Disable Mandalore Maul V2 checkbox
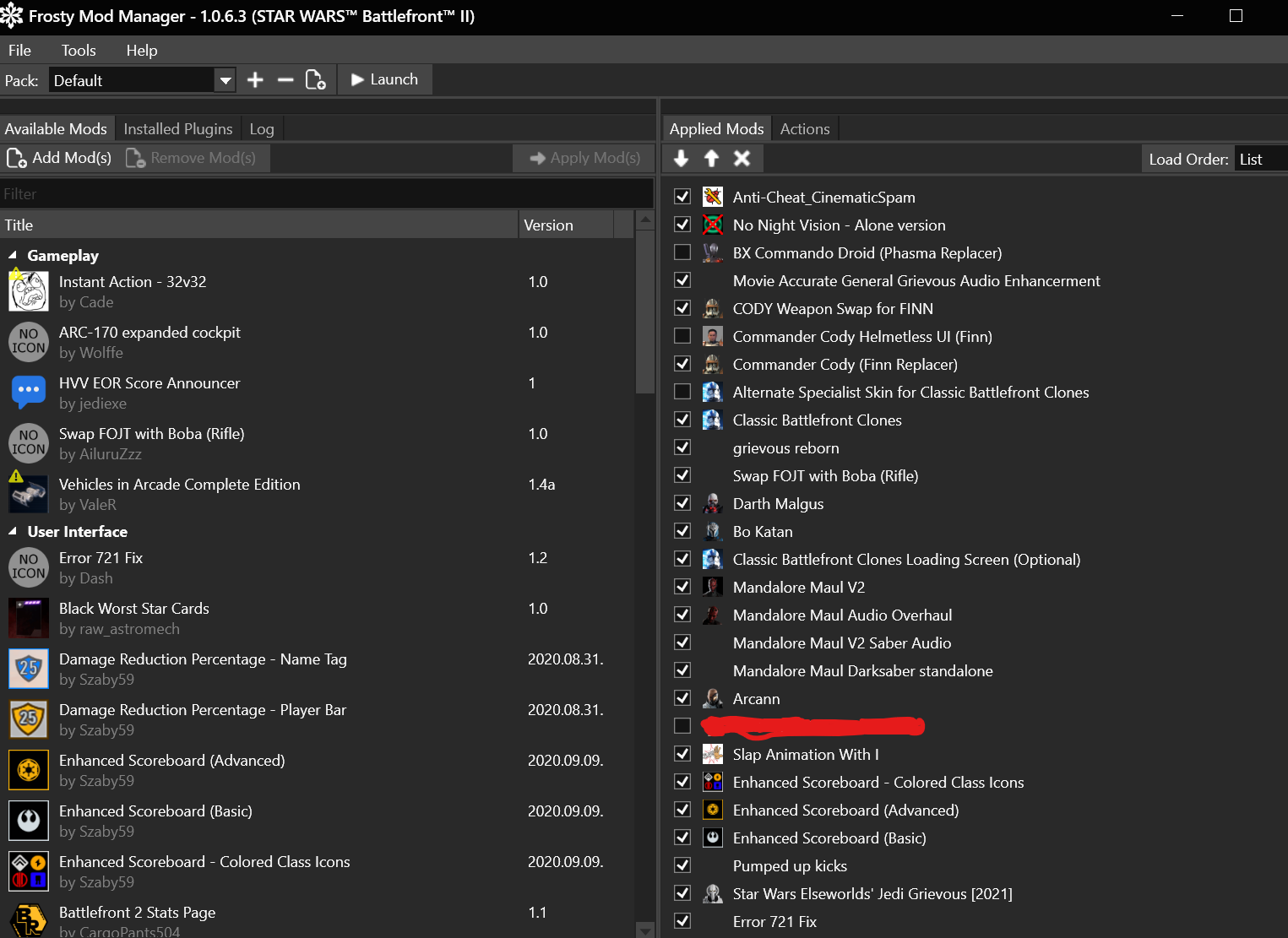The image size is (1288, 938). point(682,587)
